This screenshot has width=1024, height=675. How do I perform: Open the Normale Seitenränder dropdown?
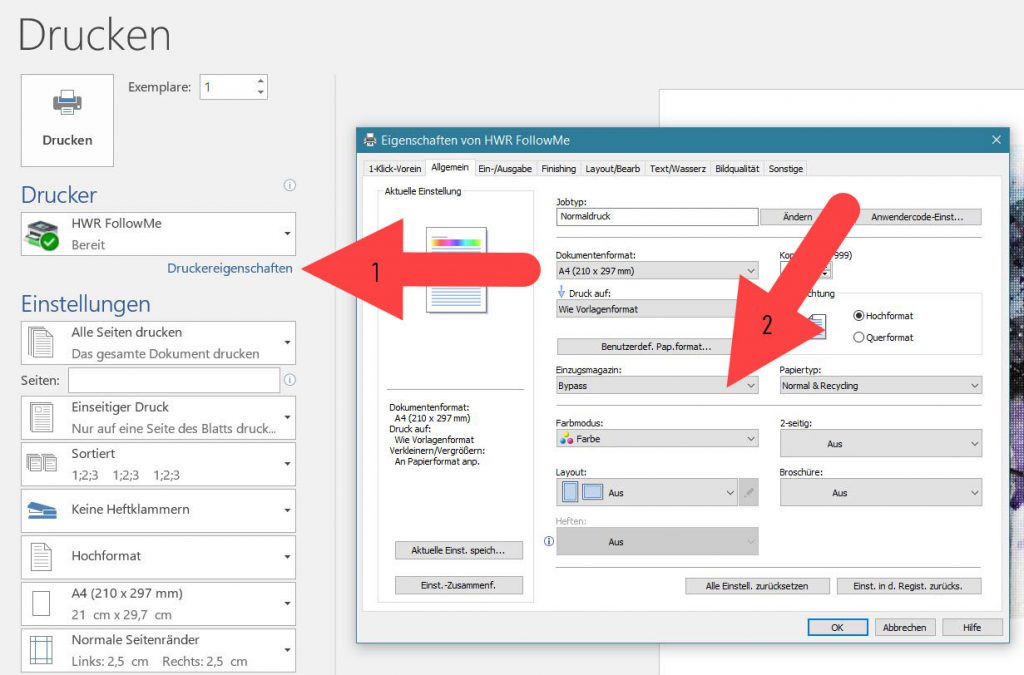pyautogui.click(x=158, y=650)
